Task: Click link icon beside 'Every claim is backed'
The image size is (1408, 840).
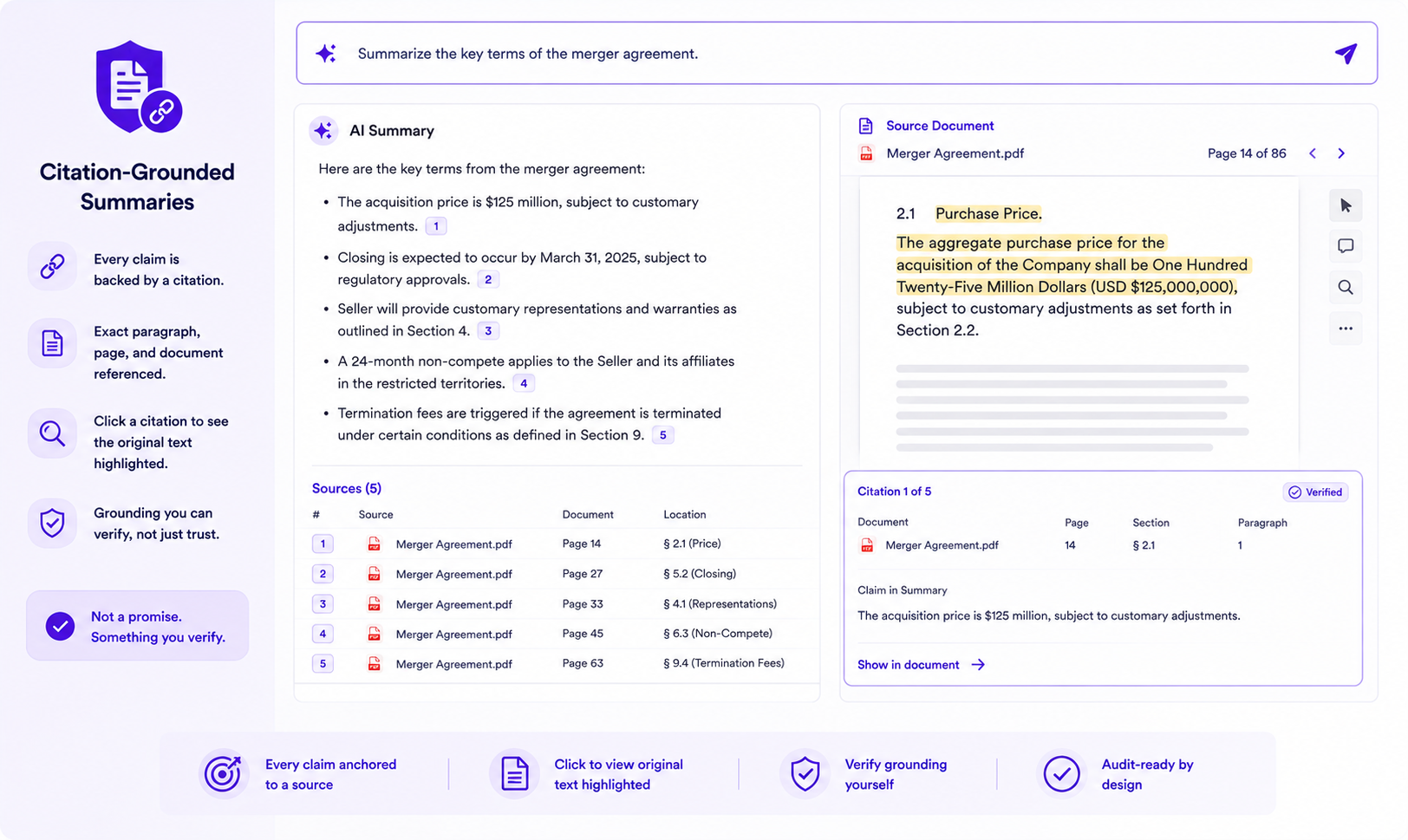Action: pos(52,266)
